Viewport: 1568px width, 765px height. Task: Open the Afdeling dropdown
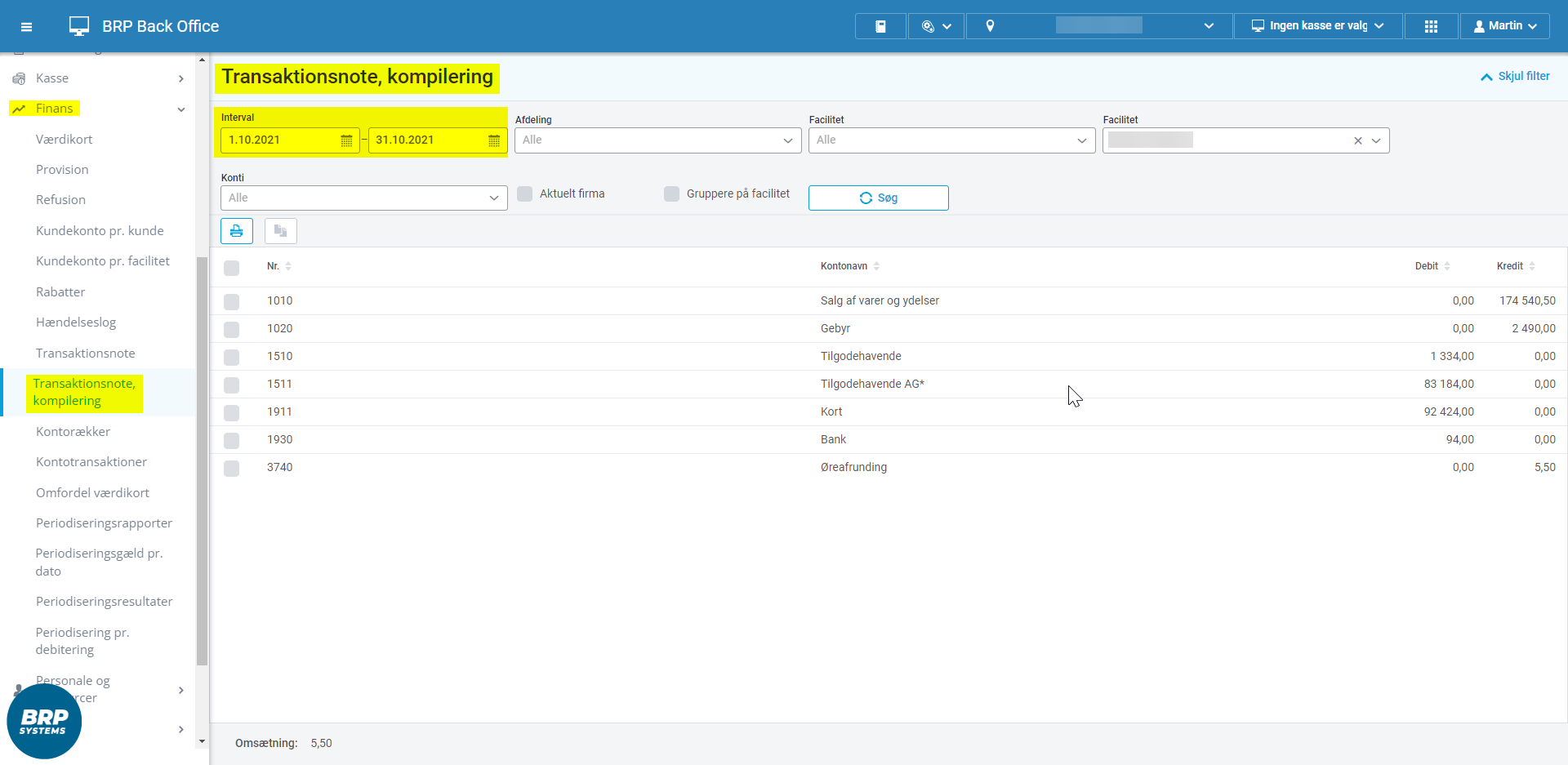pos(658,140)
